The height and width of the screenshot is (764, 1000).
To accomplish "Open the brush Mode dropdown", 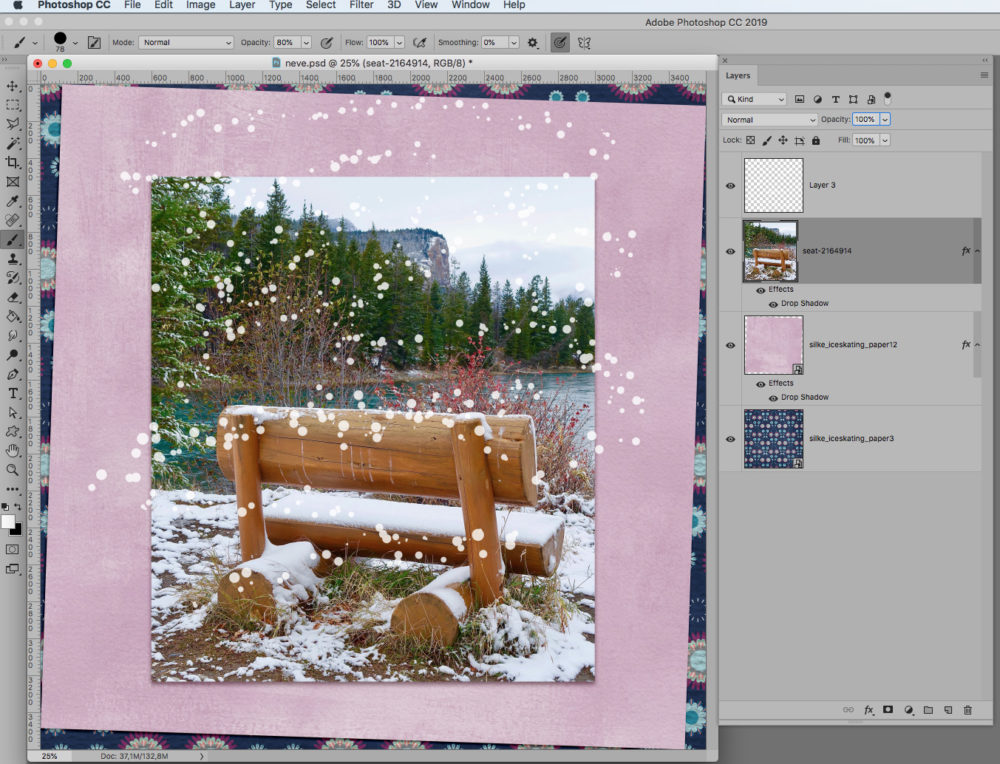I will click(185, 43).
